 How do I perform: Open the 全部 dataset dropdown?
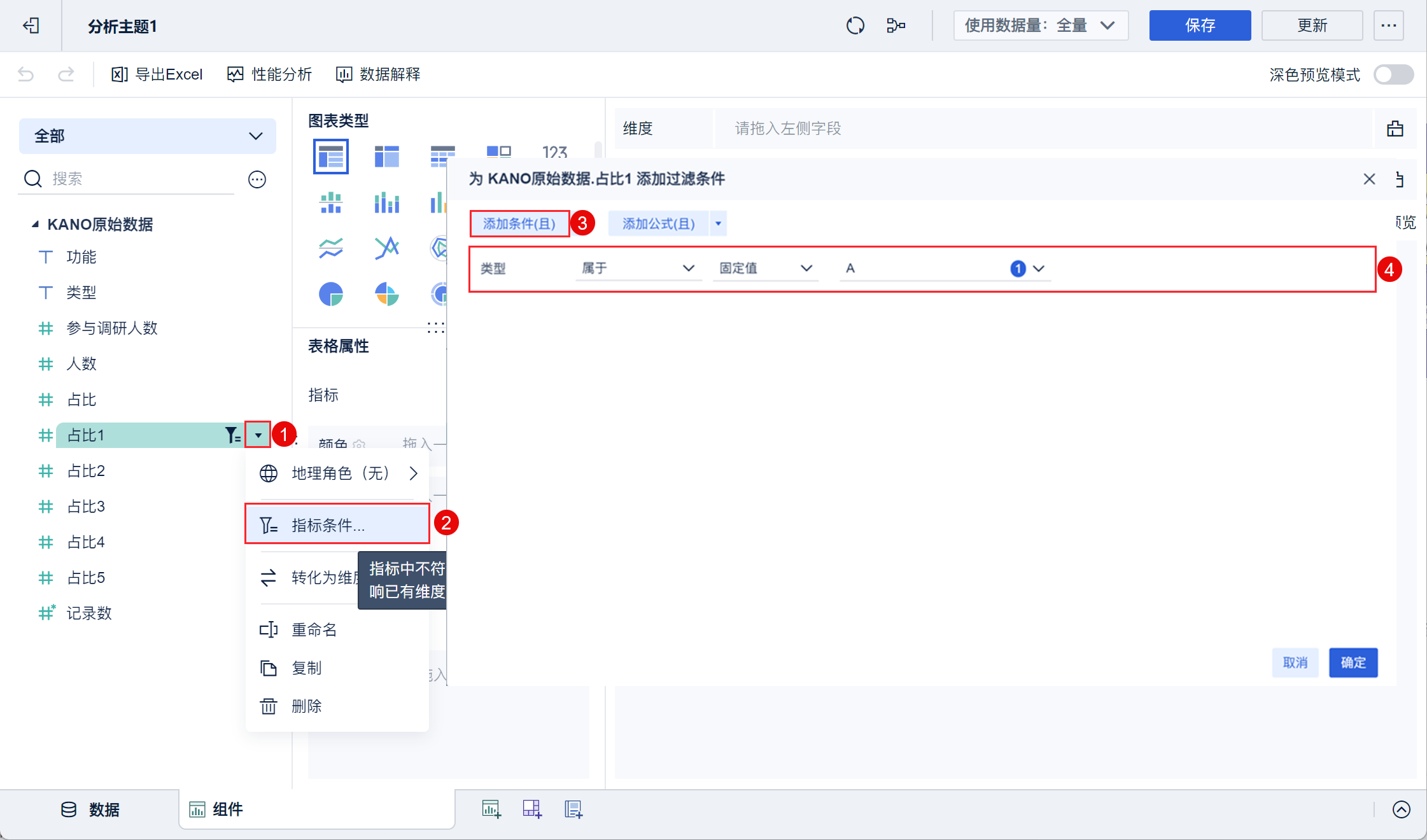147,136
